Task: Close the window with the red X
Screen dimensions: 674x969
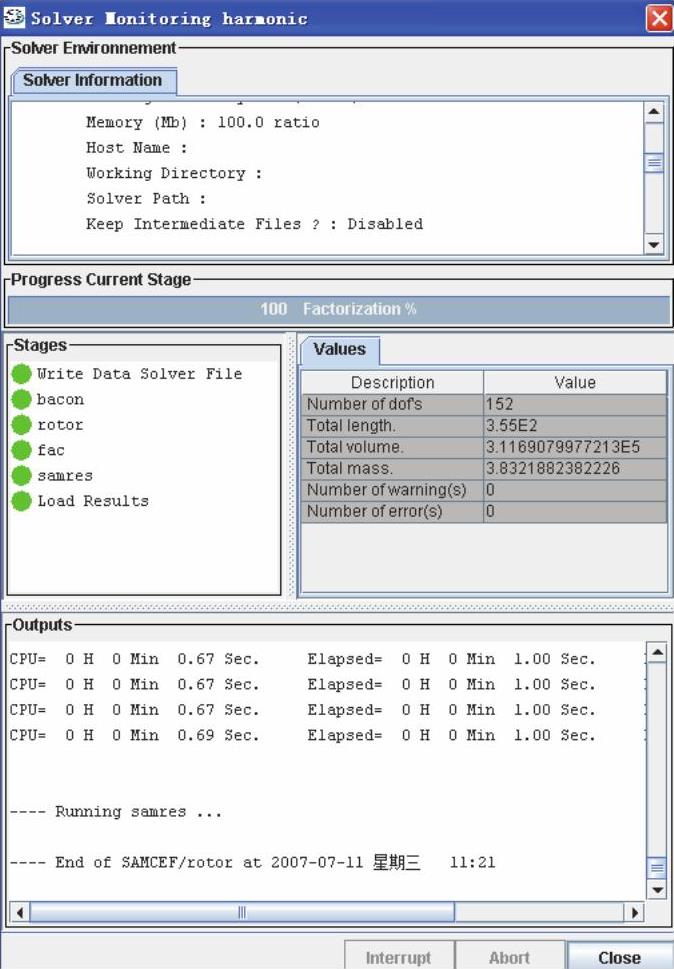Action: [x=658, y=18]
